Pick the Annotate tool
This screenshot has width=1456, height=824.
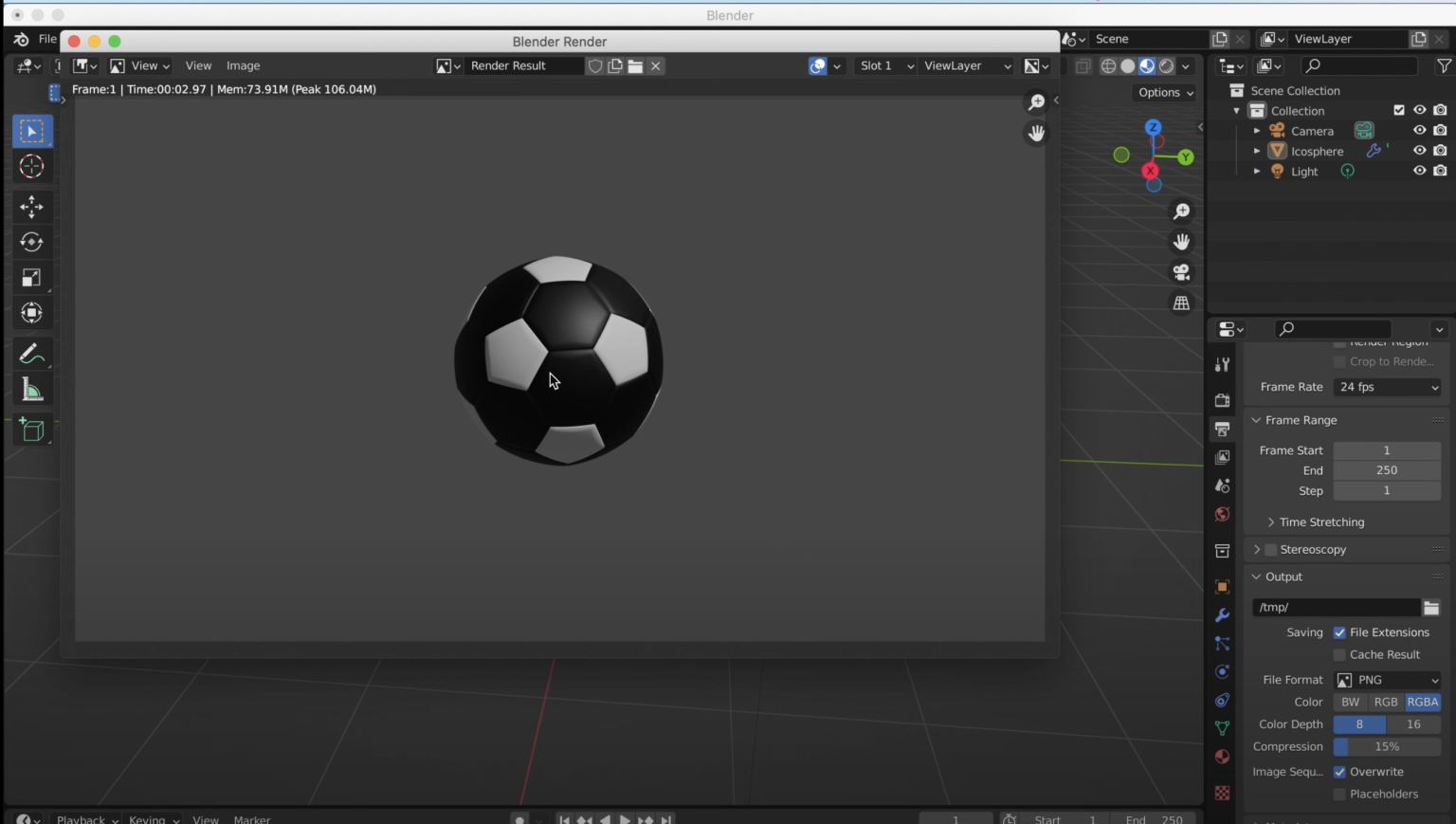(x=31, y=353)
